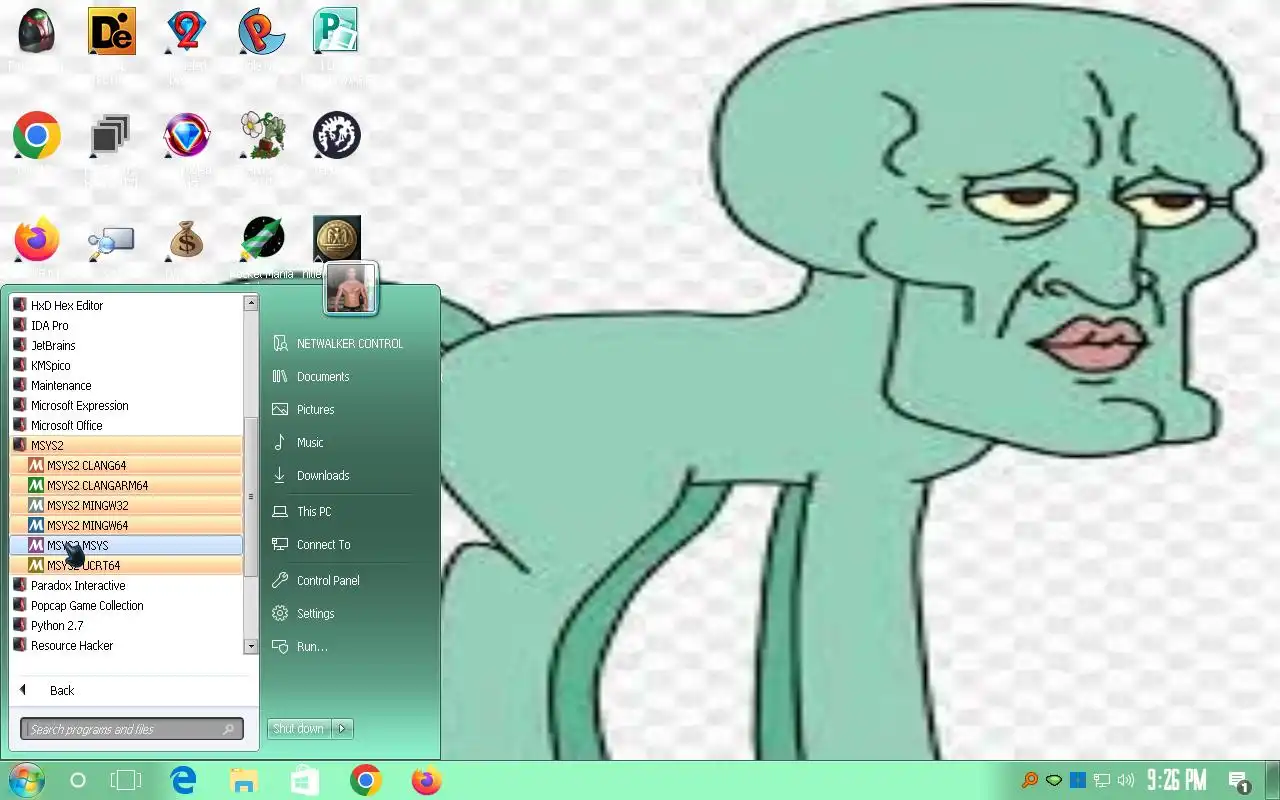Expand the HxD Hex Editor folder
Image resolution: width=1280 pixels, height=800 pixels.
pos(126,305)
